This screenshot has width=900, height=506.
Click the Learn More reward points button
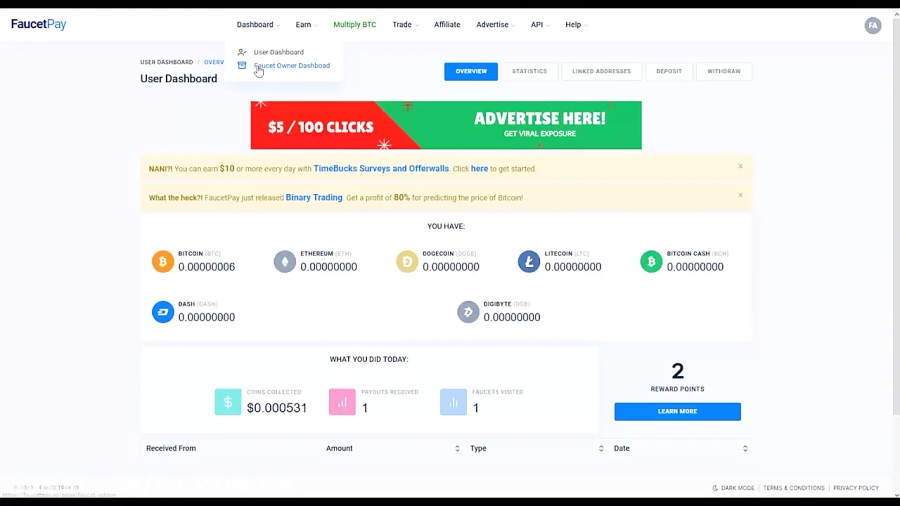(x=677, y=411)
